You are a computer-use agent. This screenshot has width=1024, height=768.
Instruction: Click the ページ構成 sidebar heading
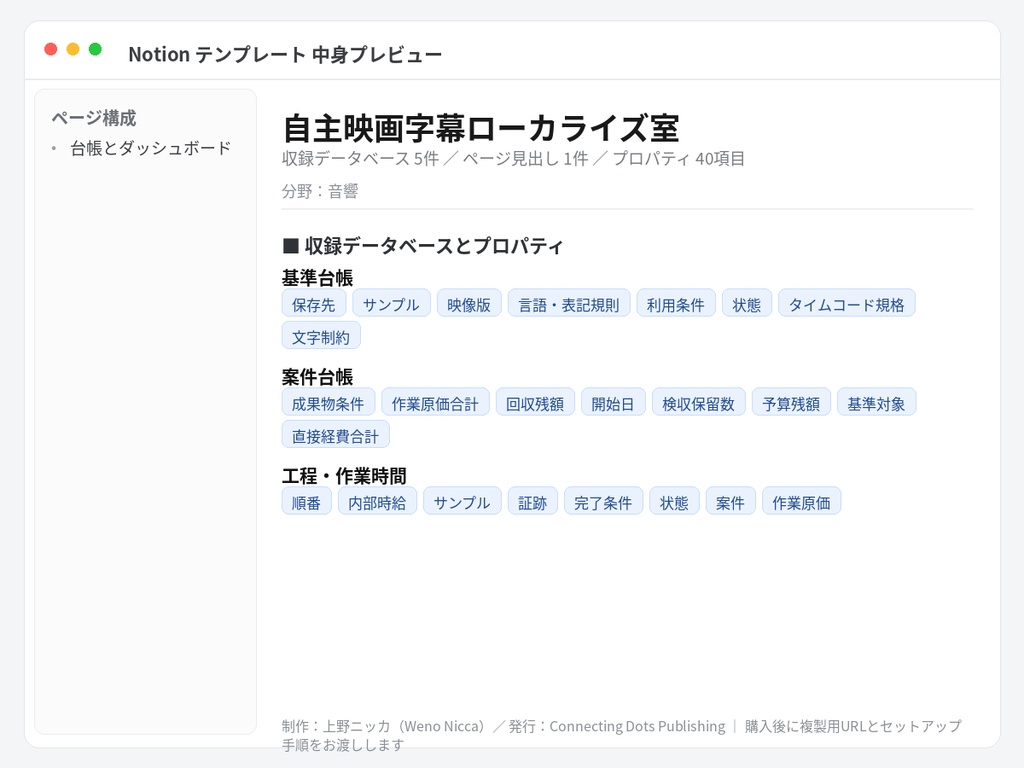[94, 118]
